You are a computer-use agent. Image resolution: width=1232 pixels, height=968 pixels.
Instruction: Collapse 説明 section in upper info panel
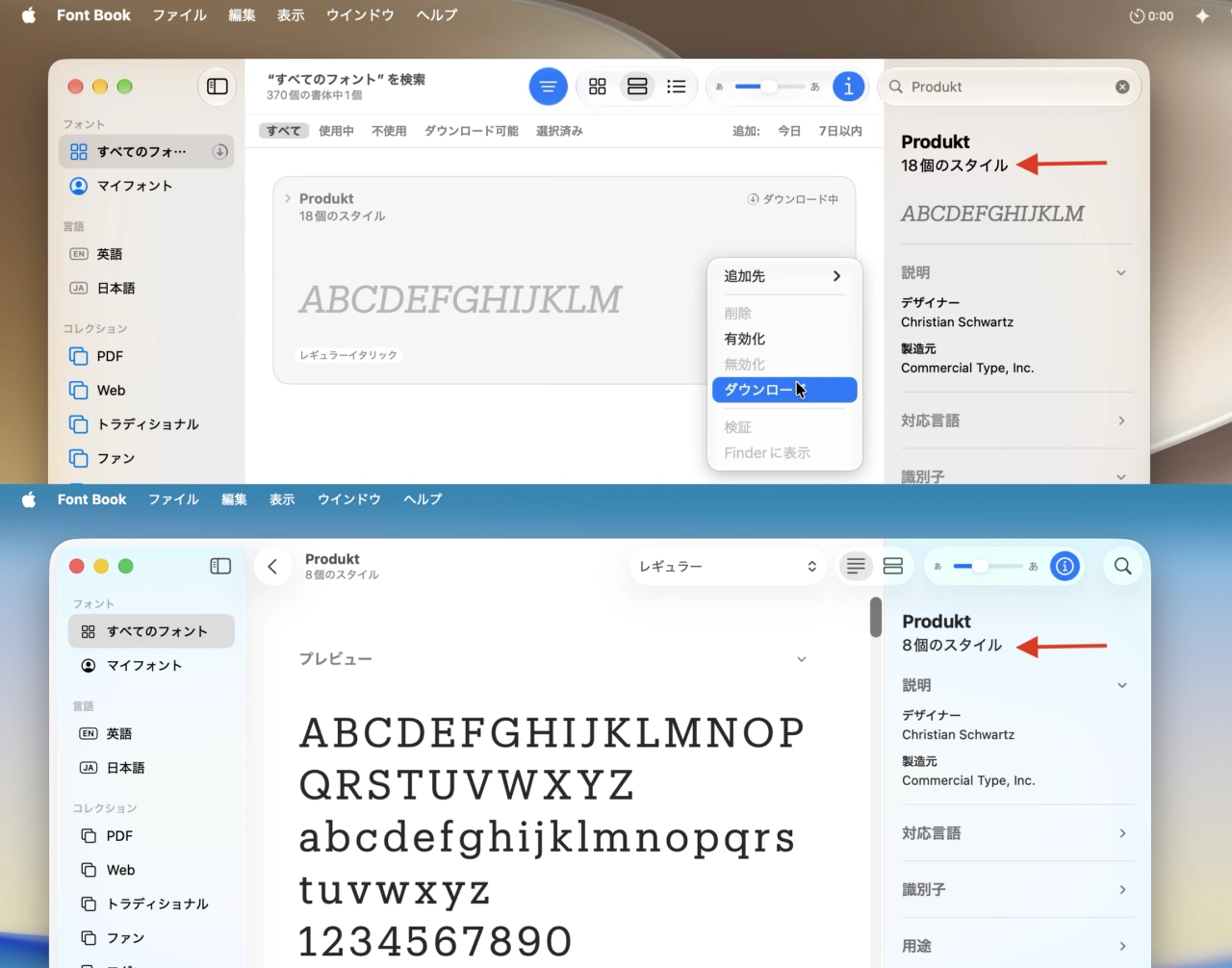coord(1121,273)
